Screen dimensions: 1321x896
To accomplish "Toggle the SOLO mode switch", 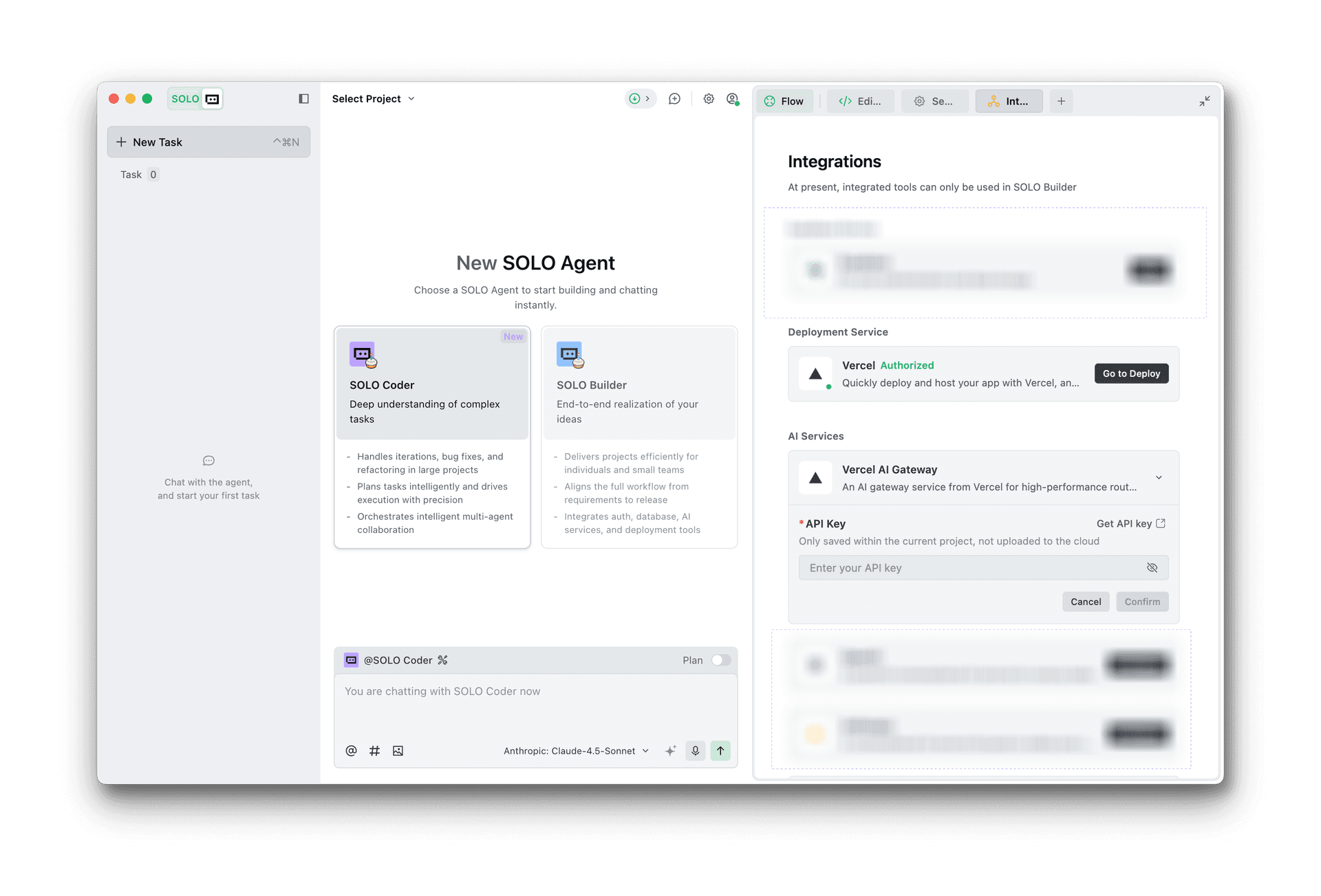I will (196, 99).
